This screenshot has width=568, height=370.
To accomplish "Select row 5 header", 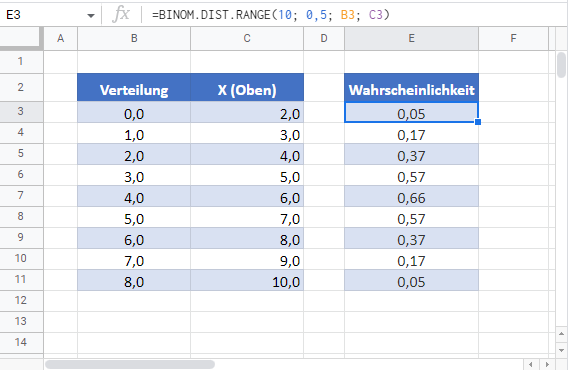I will click(21, 154).
